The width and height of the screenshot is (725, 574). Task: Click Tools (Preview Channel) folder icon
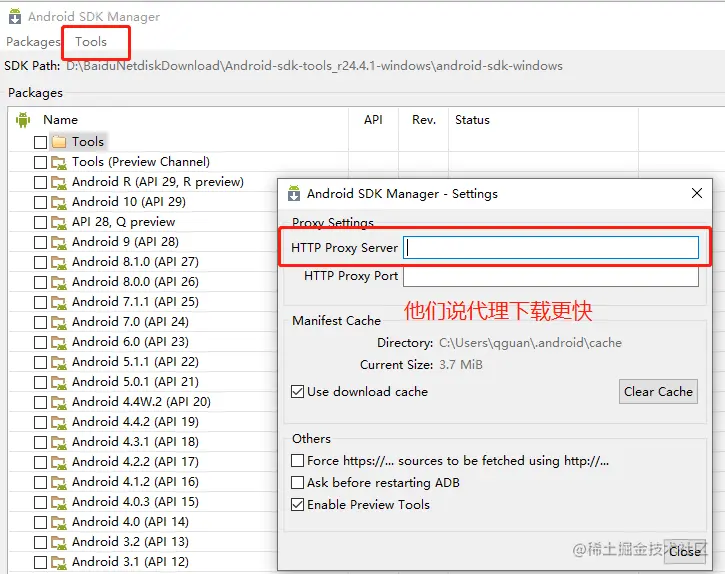[x=59, y=162]
